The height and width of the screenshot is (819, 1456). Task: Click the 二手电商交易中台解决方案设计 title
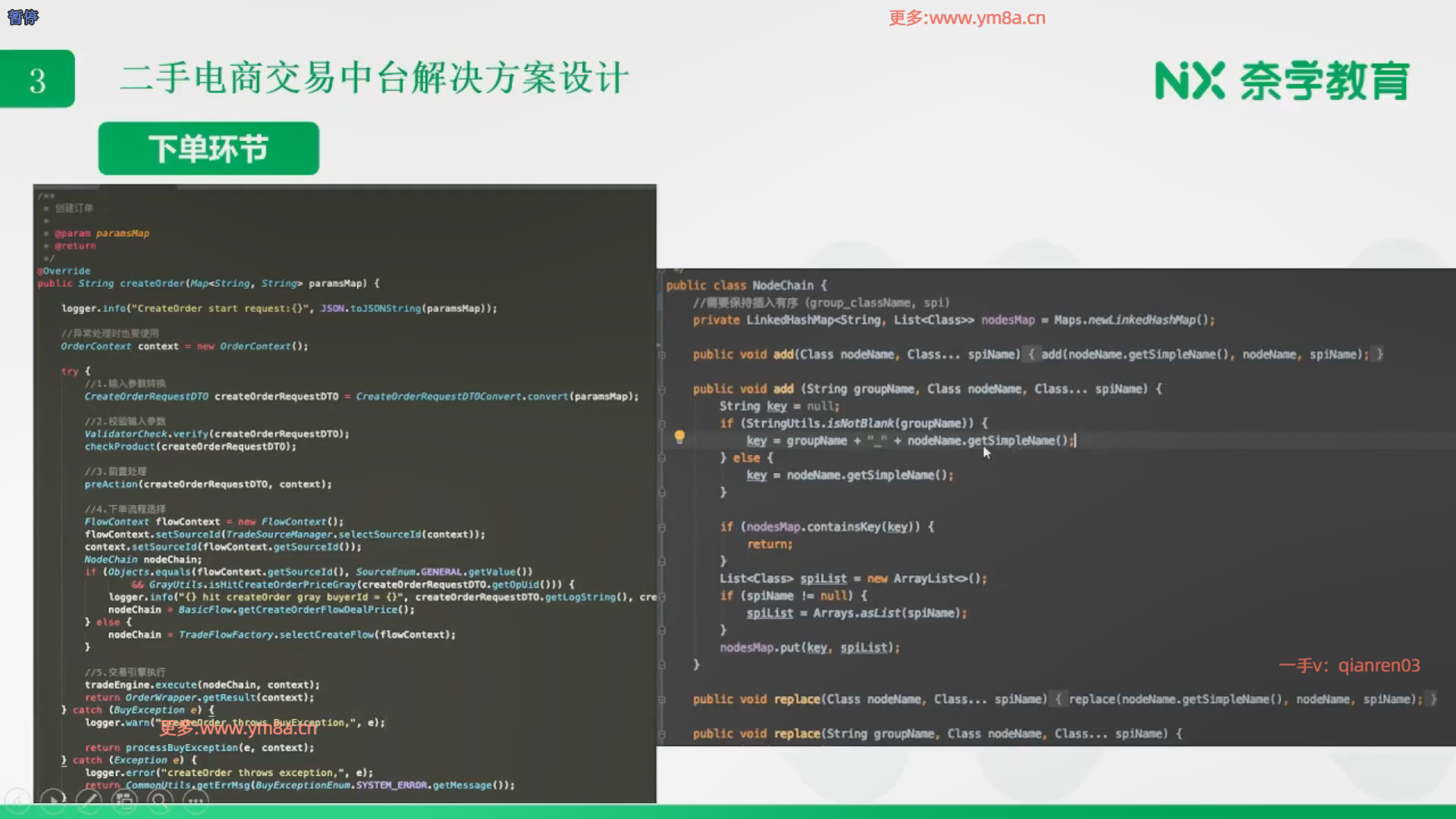[375, 78]
